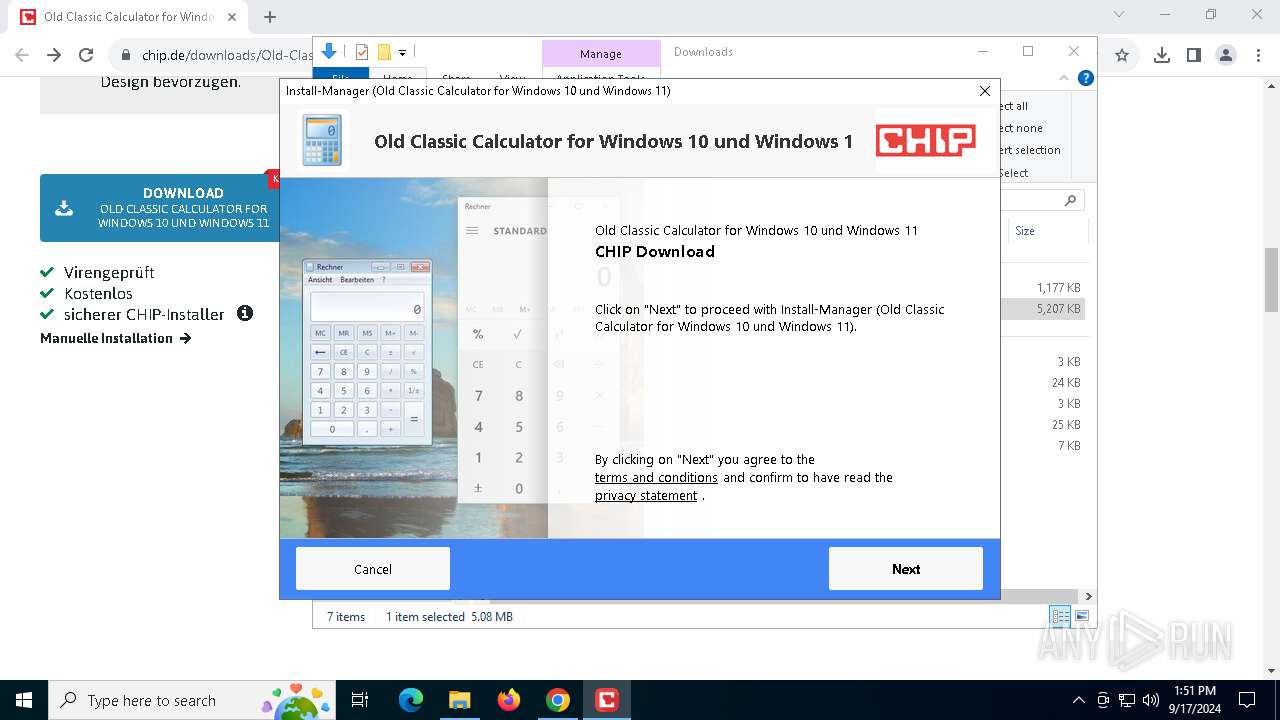Toggle Chrome side panel icon

tap(1193, 55)
